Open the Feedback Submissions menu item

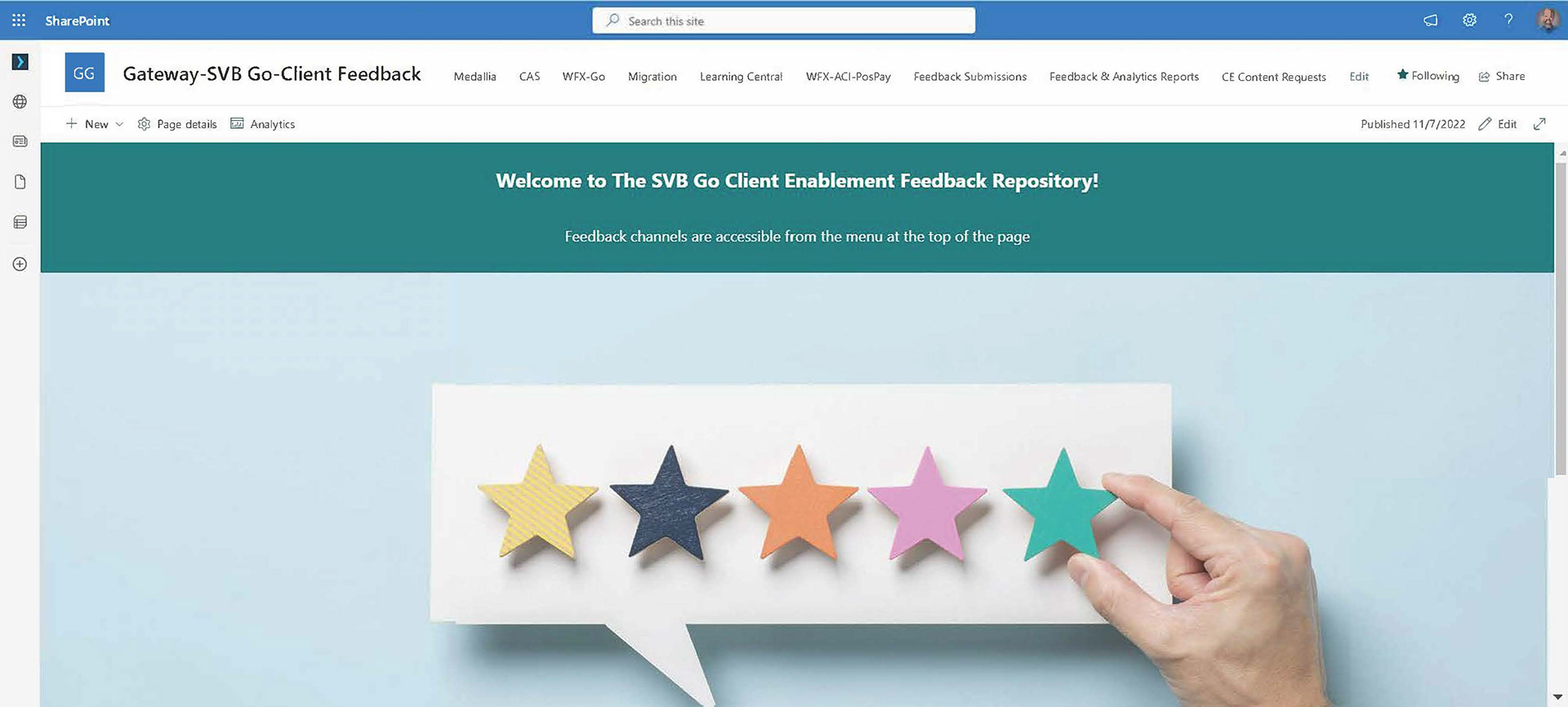click(x=969, y=77)
